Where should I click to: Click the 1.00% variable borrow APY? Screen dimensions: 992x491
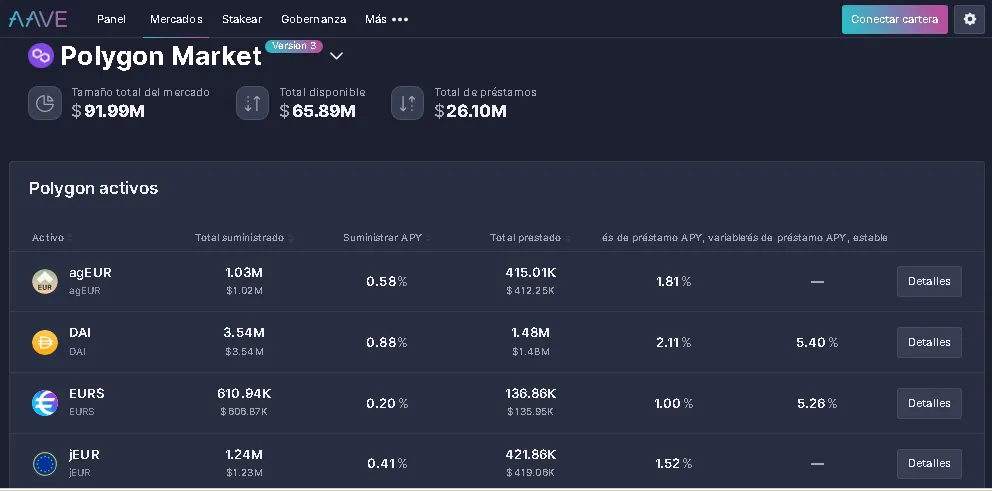[x=674, y=404]
